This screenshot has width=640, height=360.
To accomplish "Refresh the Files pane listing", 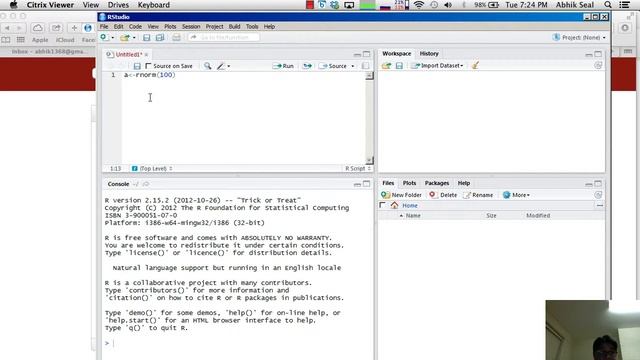I will tap(598, 195).
